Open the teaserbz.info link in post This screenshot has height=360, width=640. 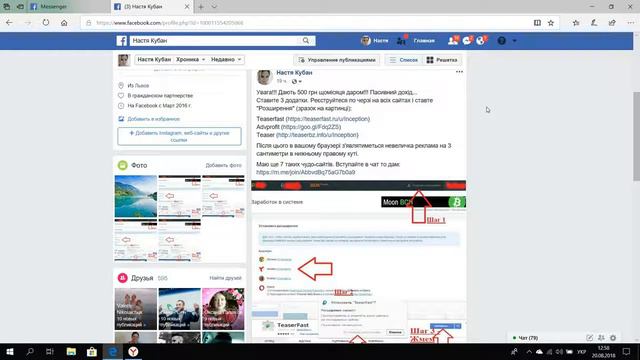(317, 135)
